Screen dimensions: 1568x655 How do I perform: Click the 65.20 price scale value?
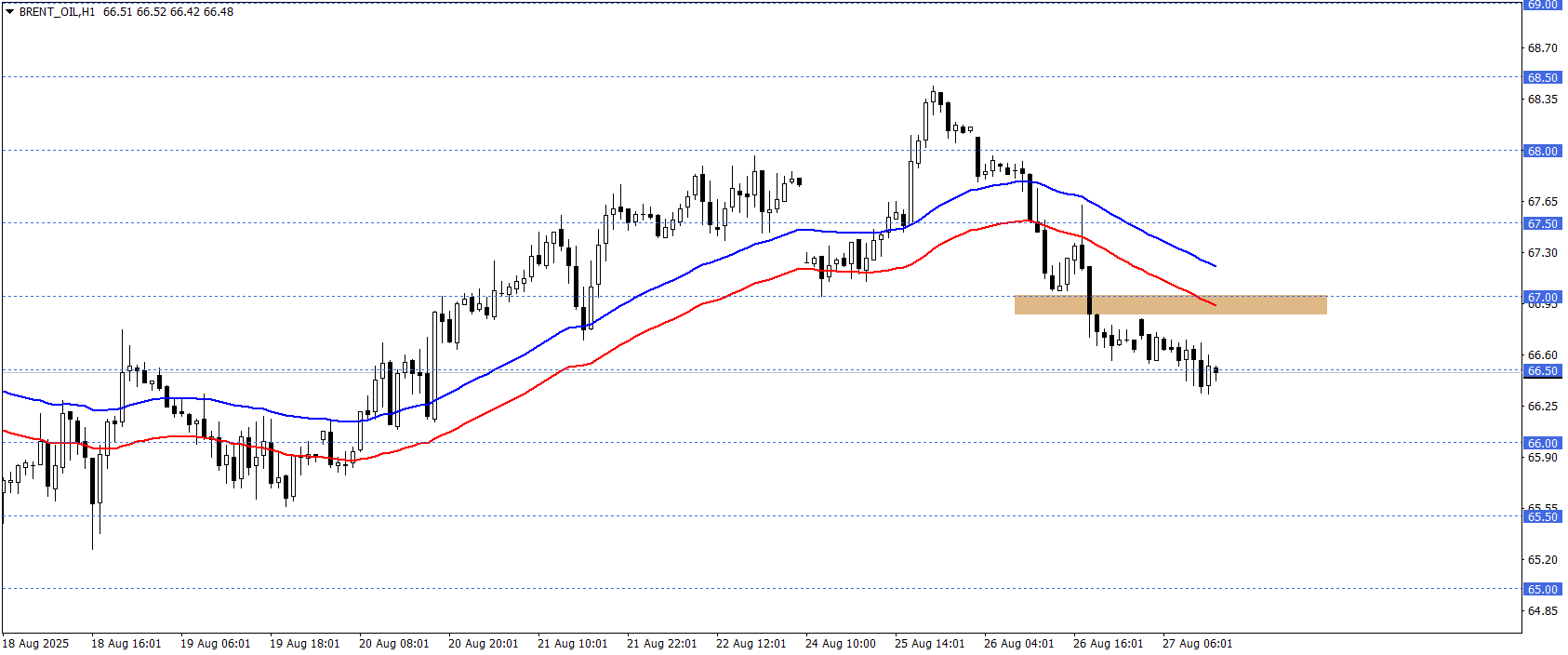pyautogui.click(x=1543, y=560)
